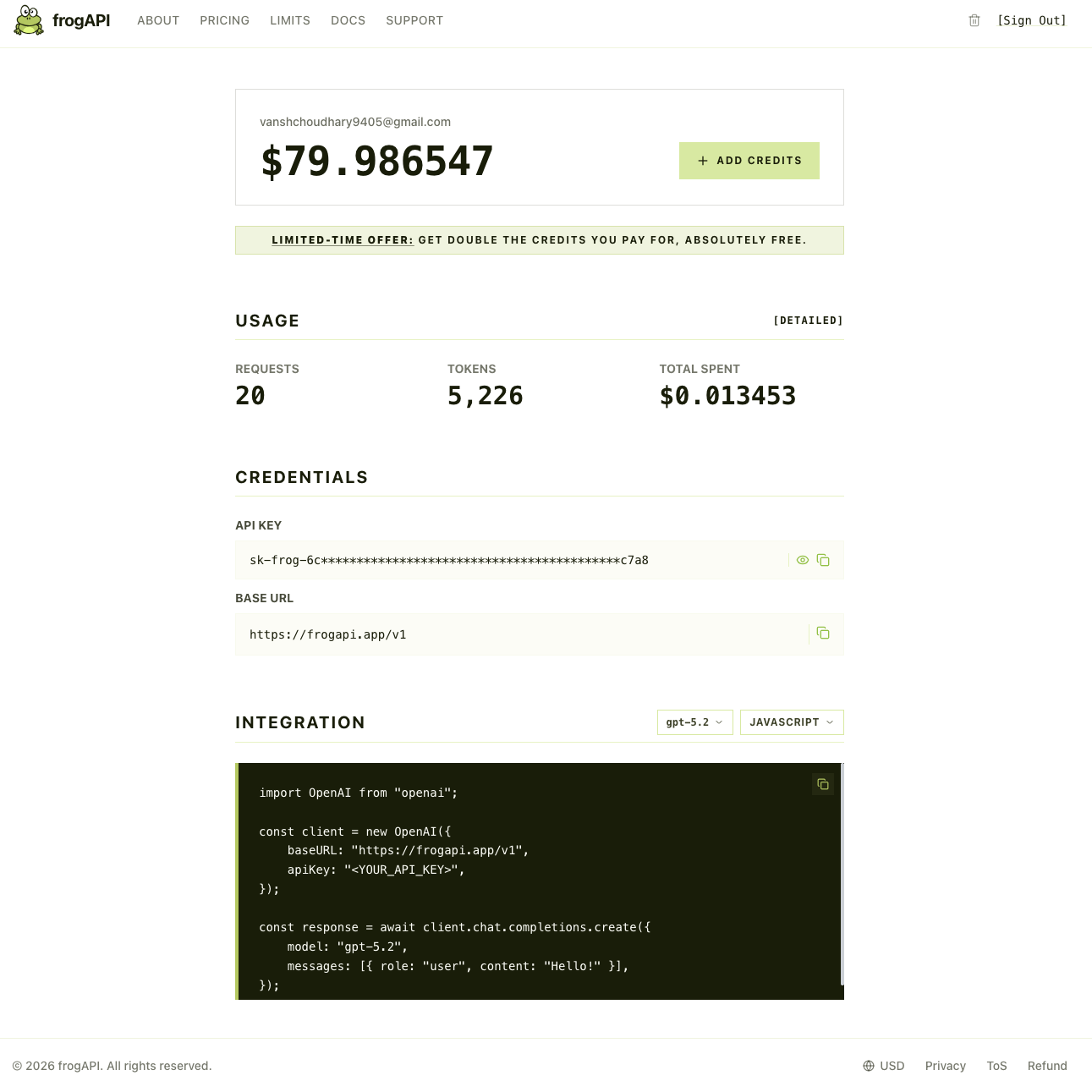Viewport: 1092px width, 1092px height.
Task: Click the globe icon next to USD
Action: [869, 1066]
